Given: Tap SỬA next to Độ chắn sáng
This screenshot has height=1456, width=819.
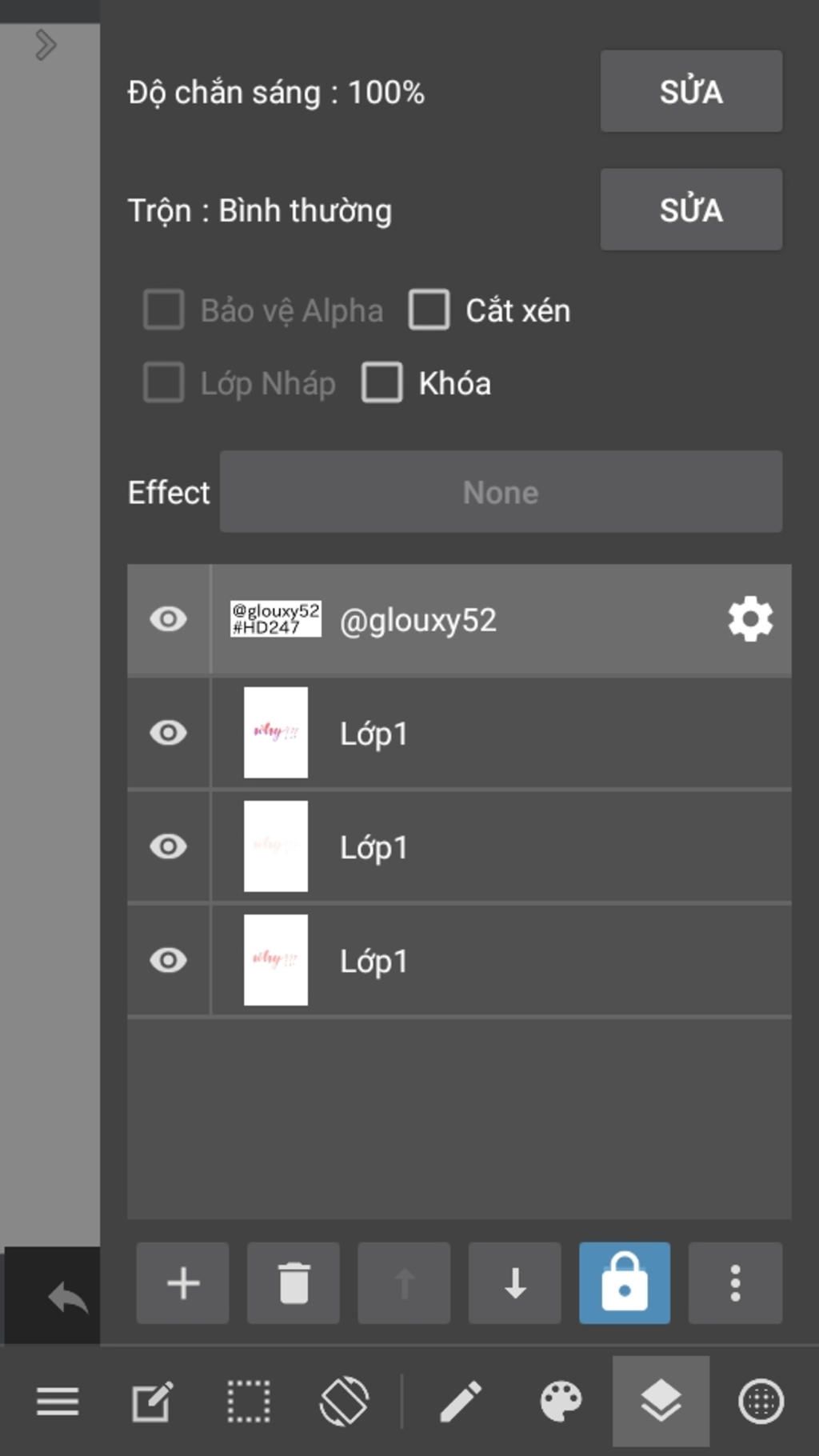Looking at the screenshot, I should pyautogui.click(x=691, y=91).
